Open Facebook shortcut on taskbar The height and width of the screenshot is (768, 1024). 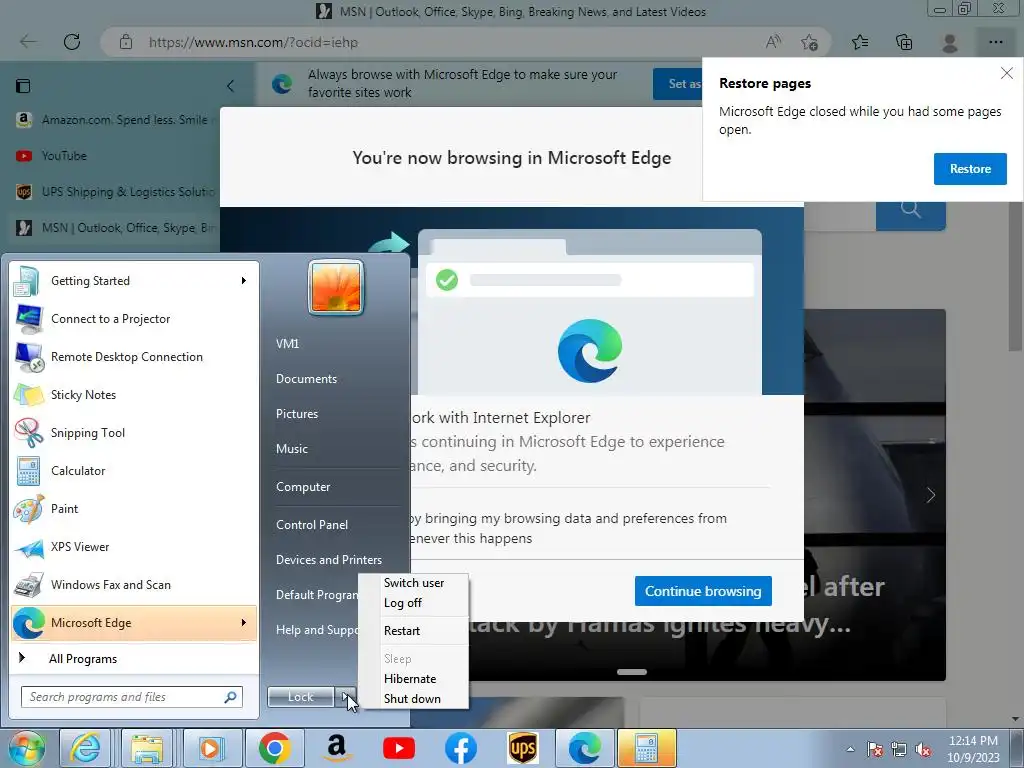pyautogui.click(x=460, y=748)
